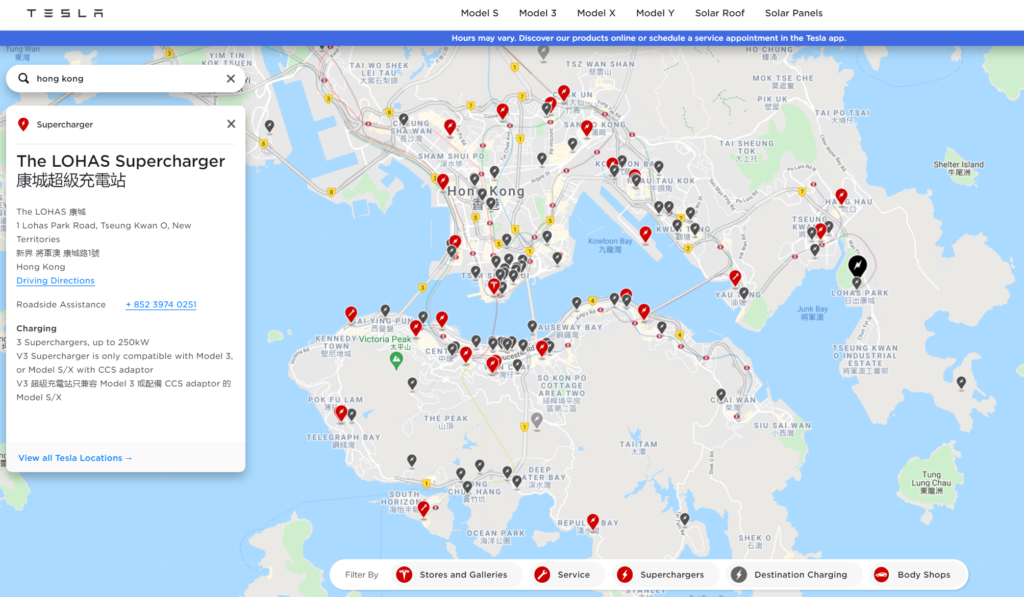Open the Model X menu item

[596, 13]
